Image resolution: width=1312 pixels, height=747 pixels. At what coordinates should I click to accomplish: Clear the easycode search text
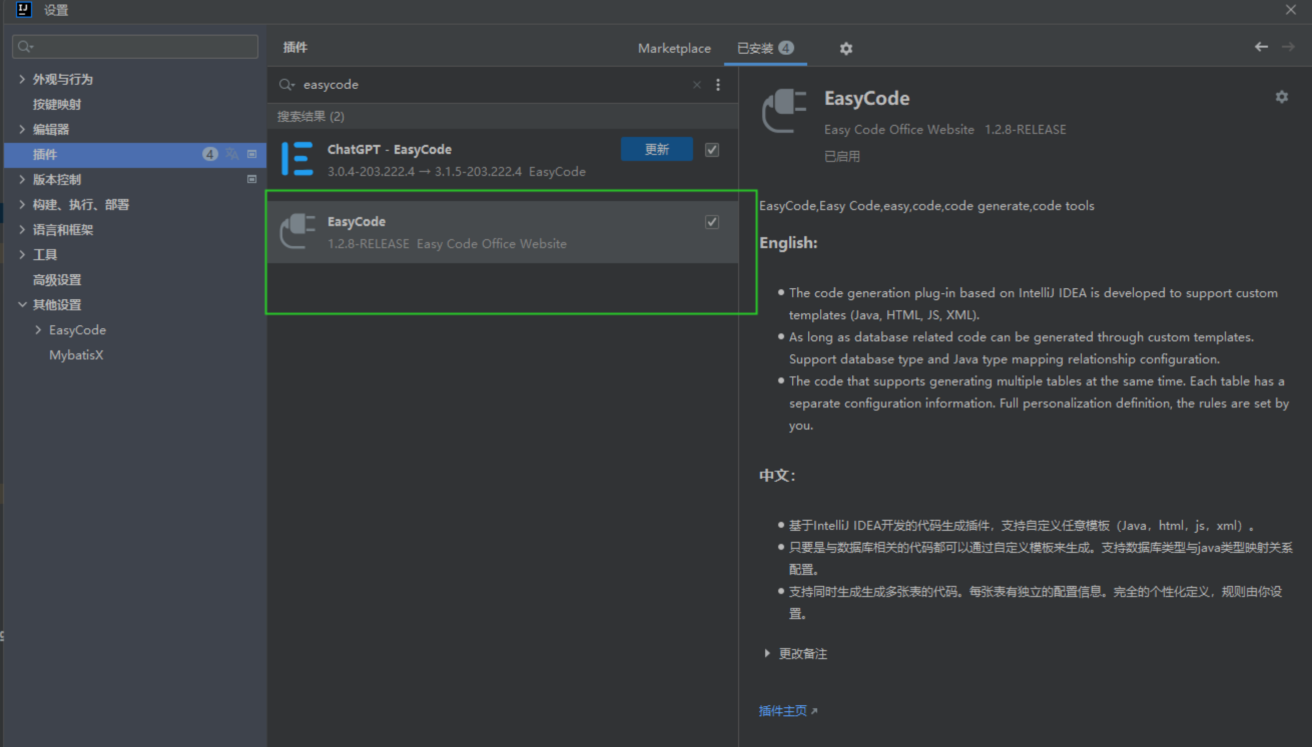point(697,85)
